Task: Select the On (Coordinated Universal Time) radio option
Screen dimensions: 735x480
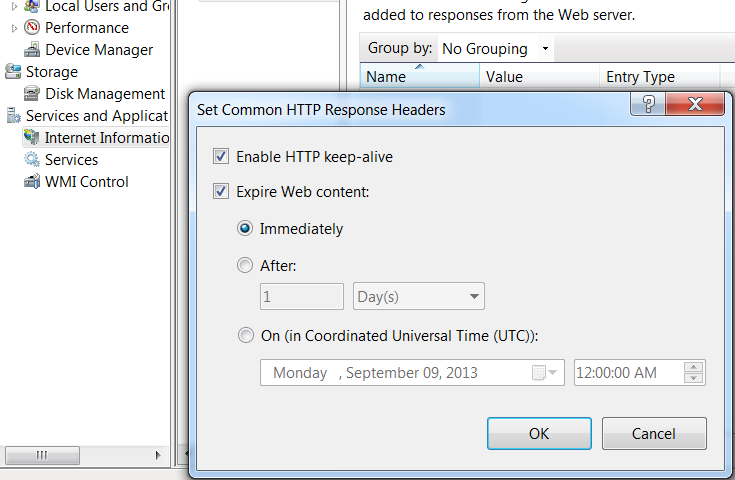Action: pyautogui.click(x=245, y=336)
